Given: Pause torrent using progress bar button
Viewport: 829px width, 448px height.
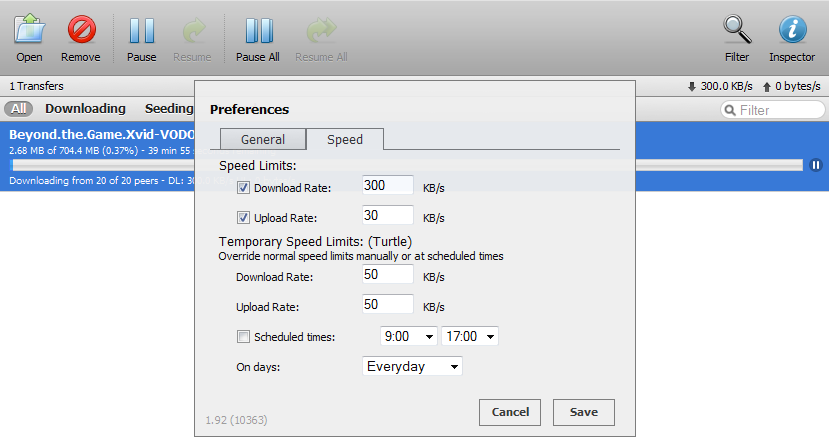Looking at the screenshot, I should coord(816,165).
